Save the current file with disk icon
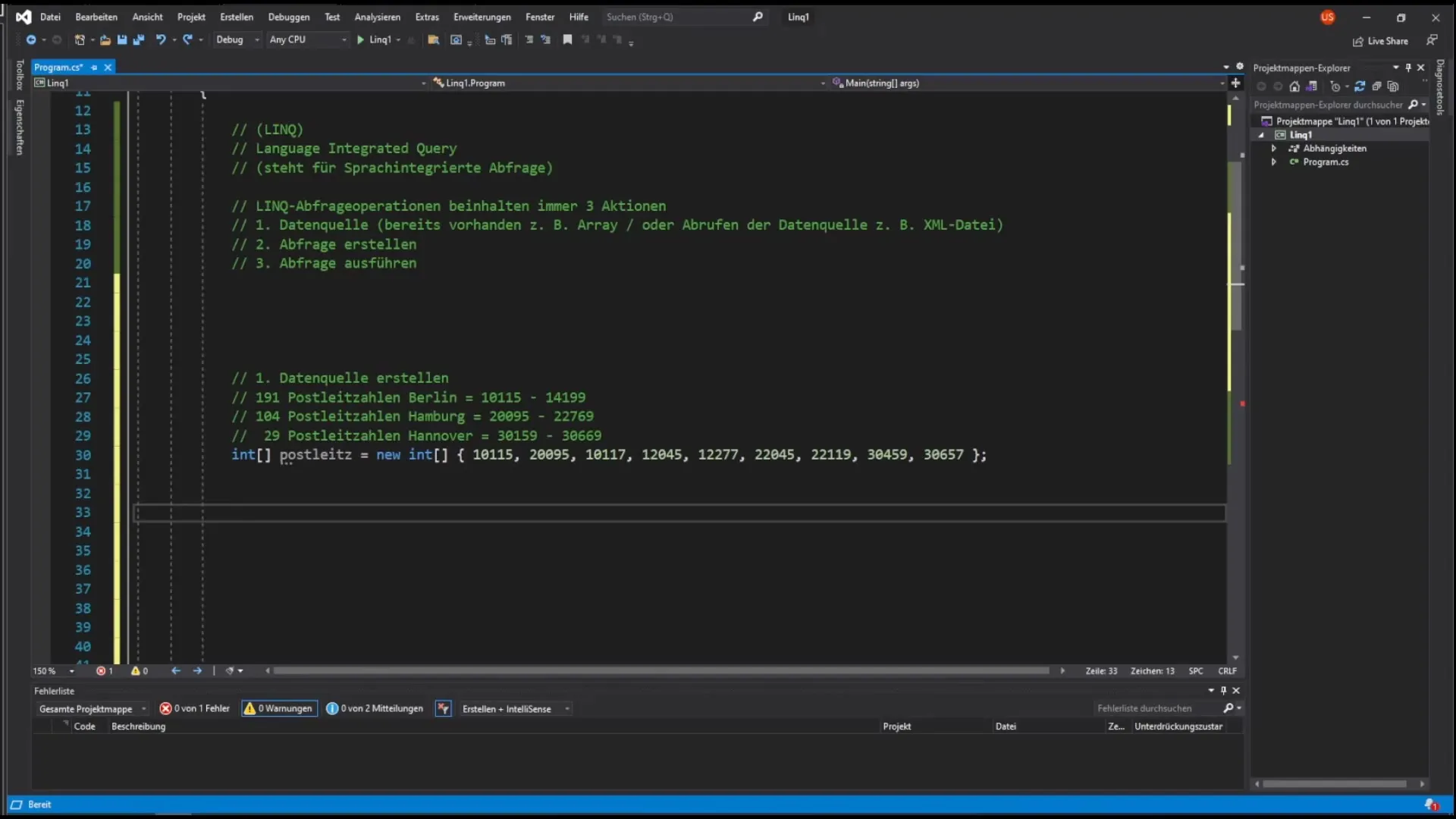1456x819 pixels. 122,39
